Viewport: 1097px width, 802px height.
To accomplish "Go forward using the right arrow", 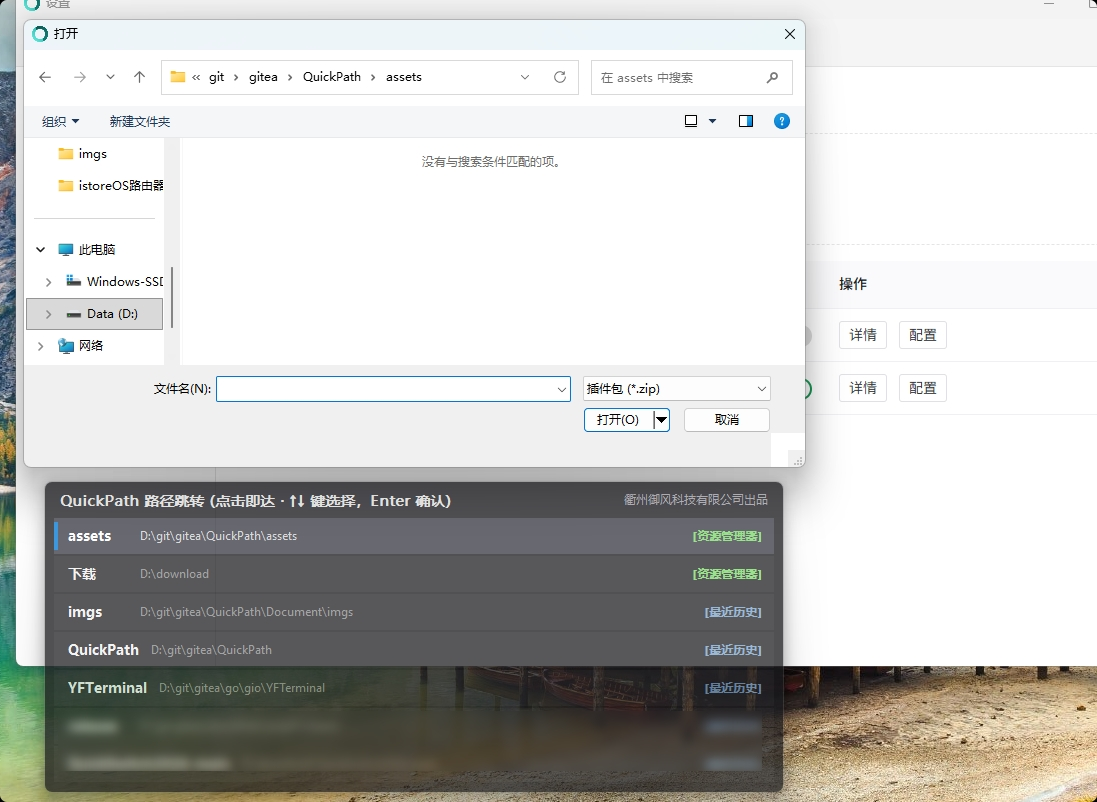I will click(x=80, y=77).
